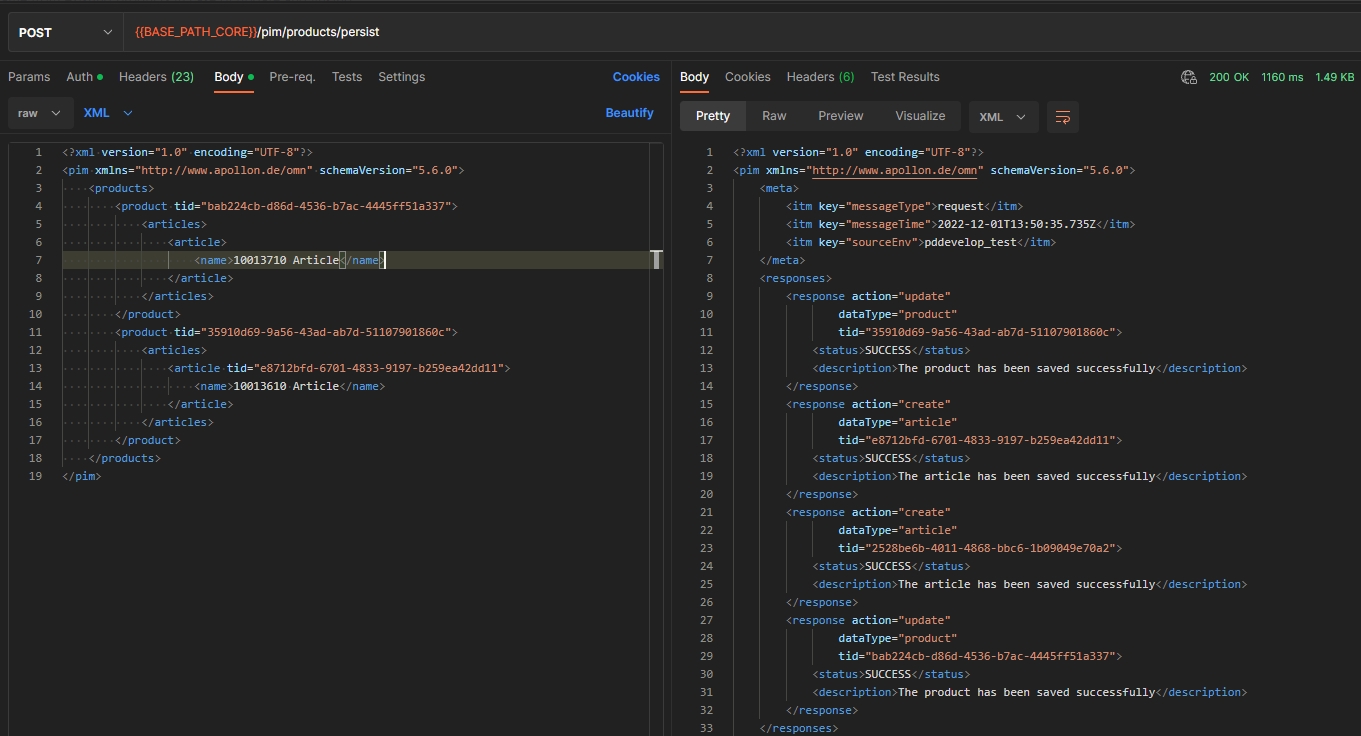Open the response XML format dropdown
This screenshot has width=1361, height=736.
(x=1003, y=117)
